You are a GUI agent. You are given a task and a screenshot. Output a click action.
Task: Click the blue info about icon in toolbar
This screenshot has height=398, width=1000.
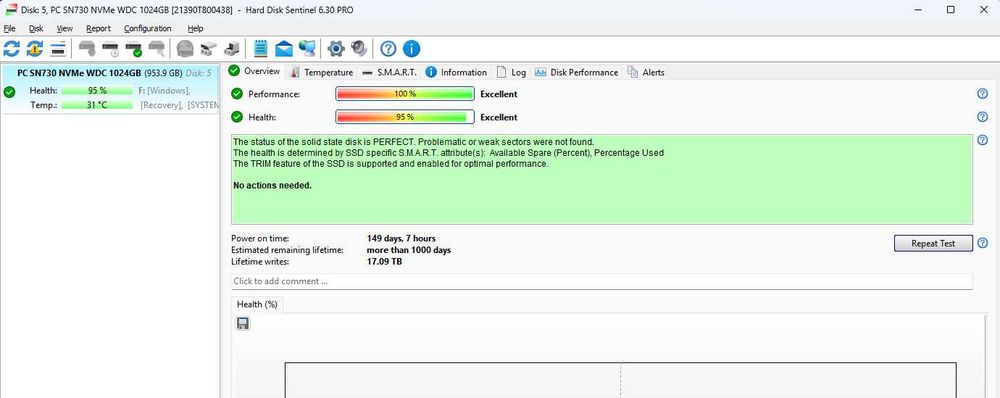411,48
